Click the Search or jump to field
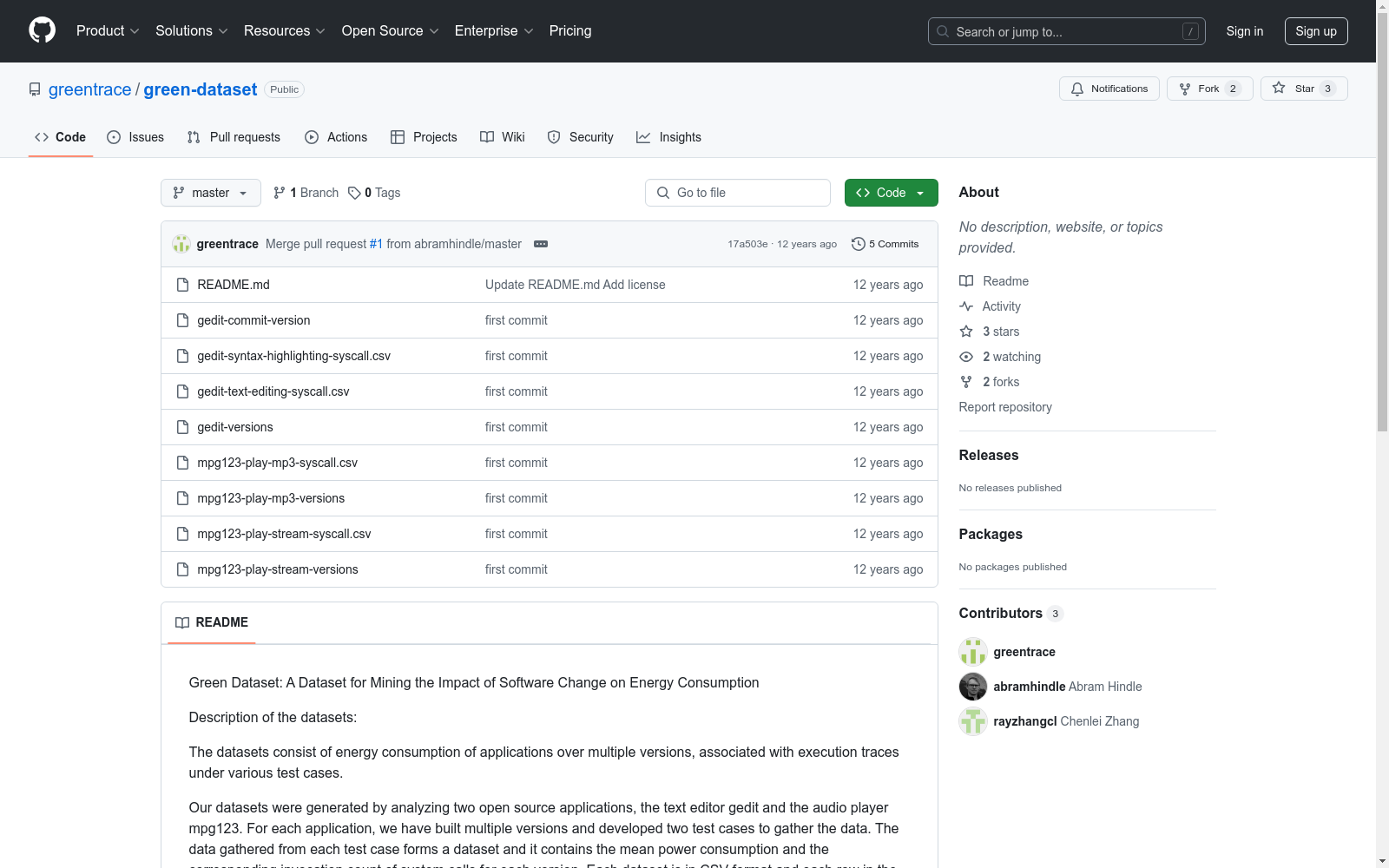 1067,31
